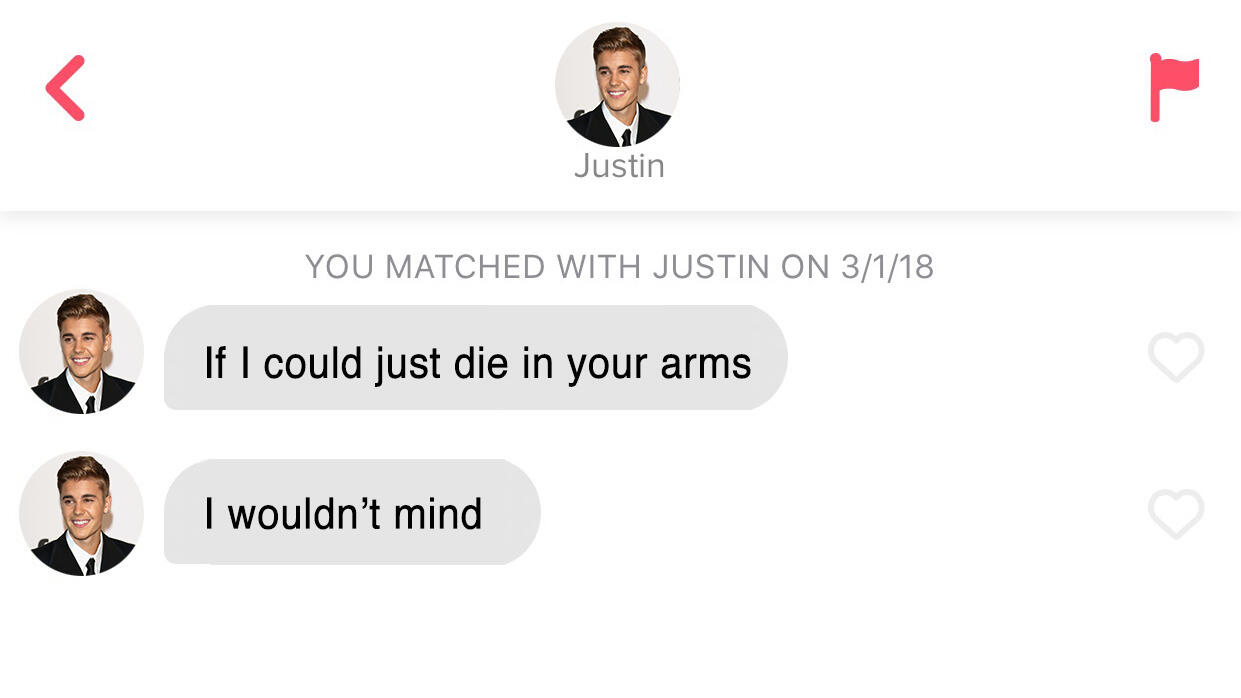Select the "I wouldn't mind" message bubble

352,512
